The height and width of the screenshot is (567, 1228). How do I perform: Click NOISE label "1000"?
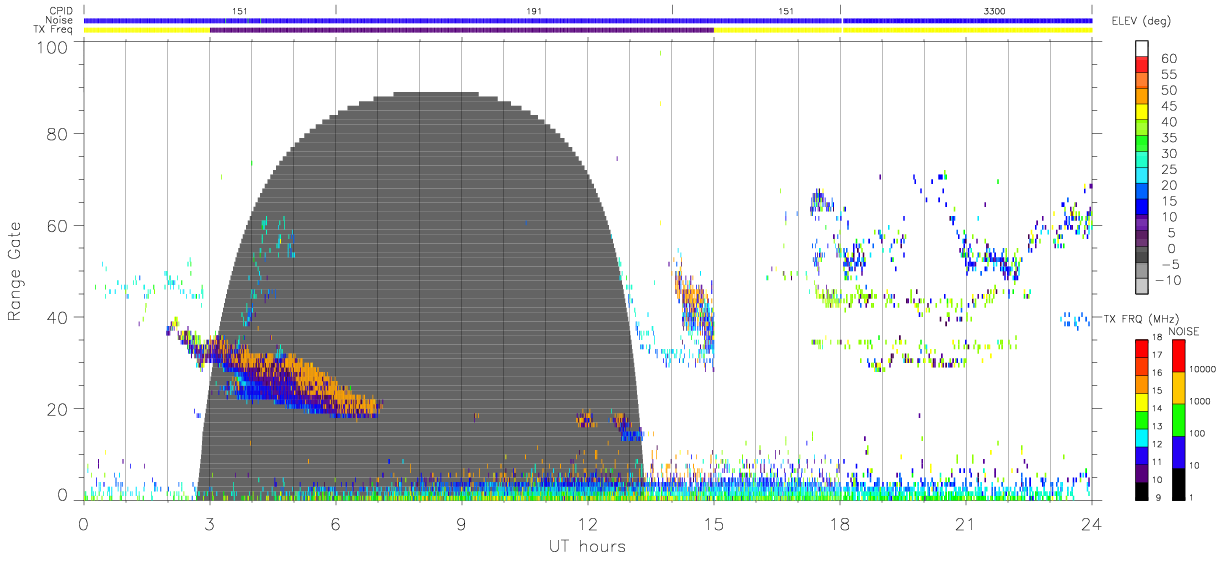coord(1200,400)
